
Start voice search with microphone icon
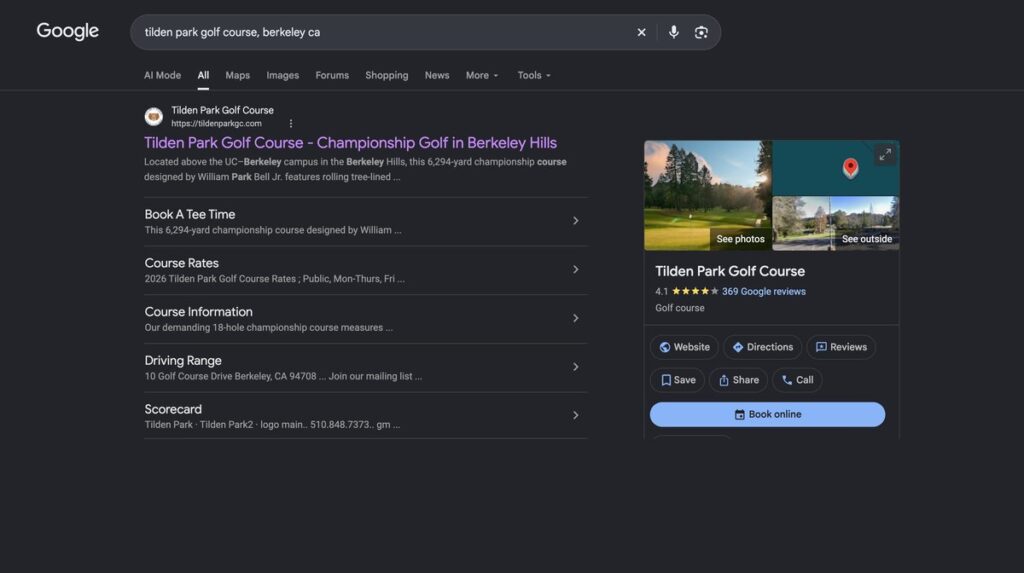[673, 32]
